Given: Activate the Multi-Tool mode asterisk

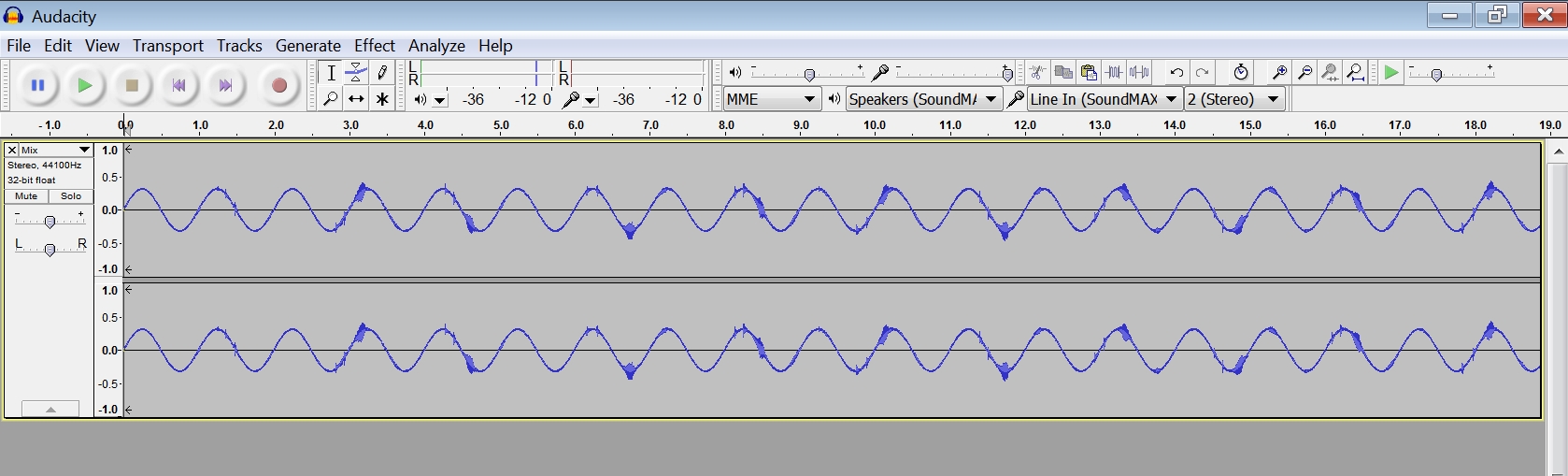Looking at the screenshot, I should pos(382,99).
